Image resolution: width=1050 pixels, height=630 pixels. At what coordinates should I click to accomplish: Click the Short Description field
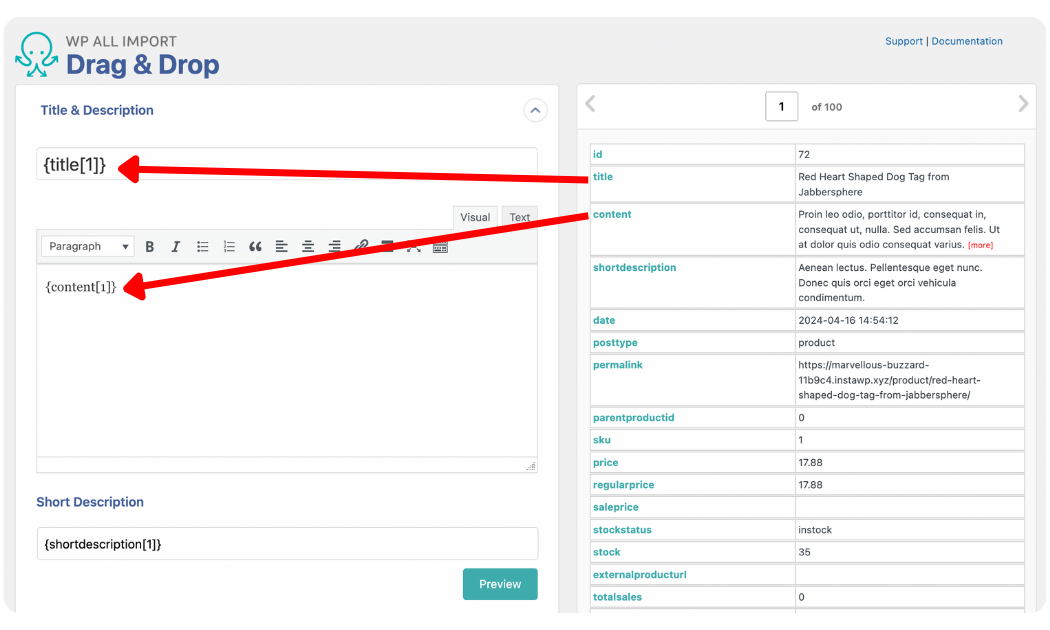(287, 543)
